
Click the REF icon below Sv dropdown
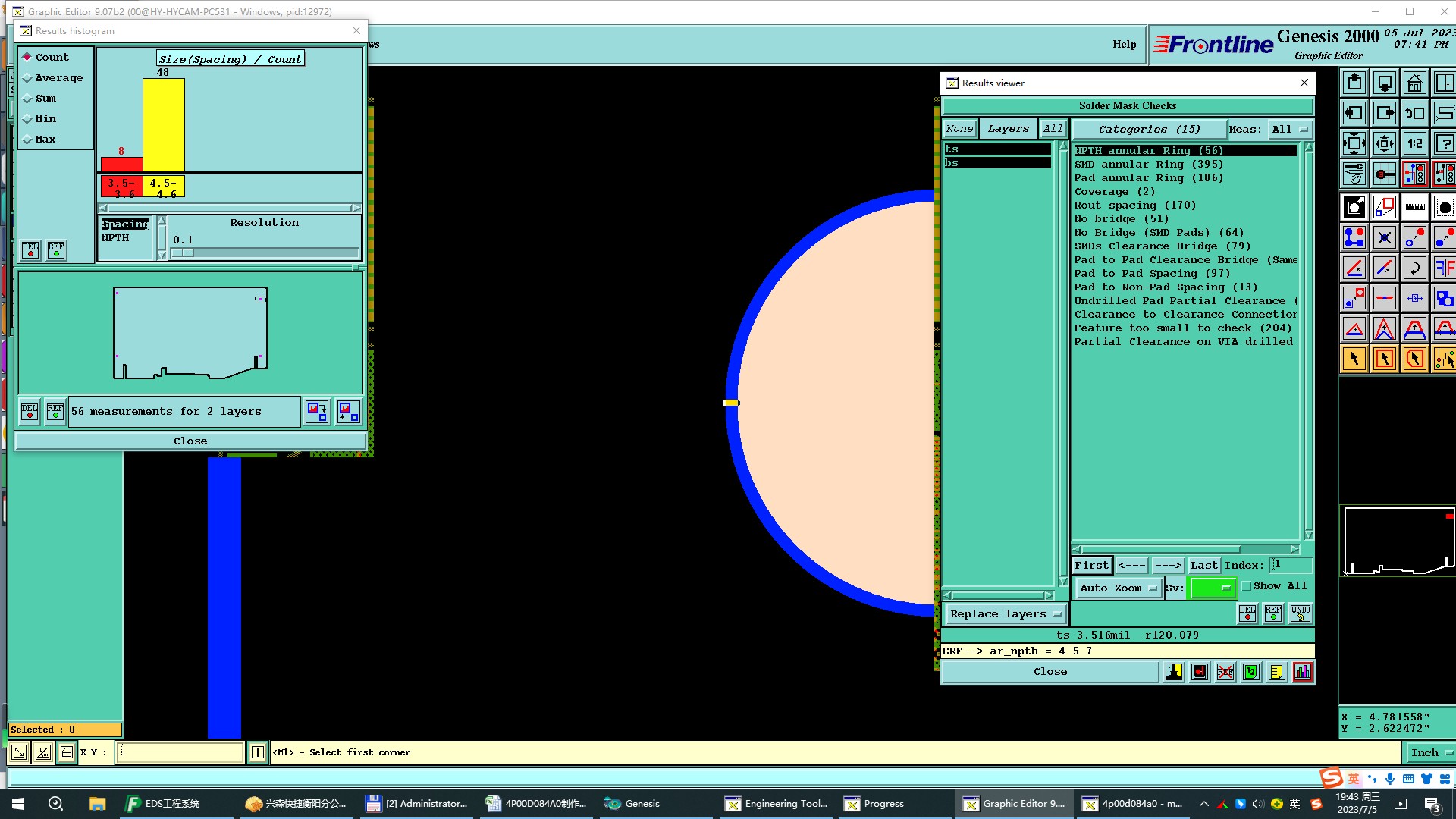[x=1273, y=613]
